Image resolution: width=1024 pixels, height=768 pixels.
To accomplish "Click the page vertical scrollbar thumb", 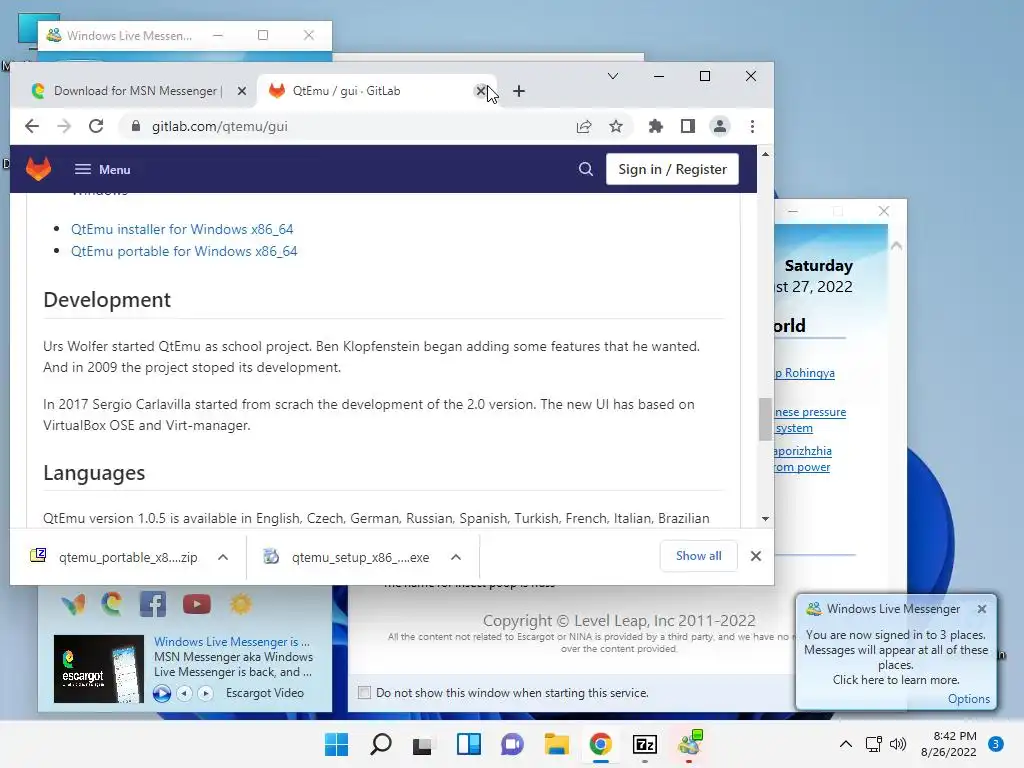I will click(x=765, y=419).
